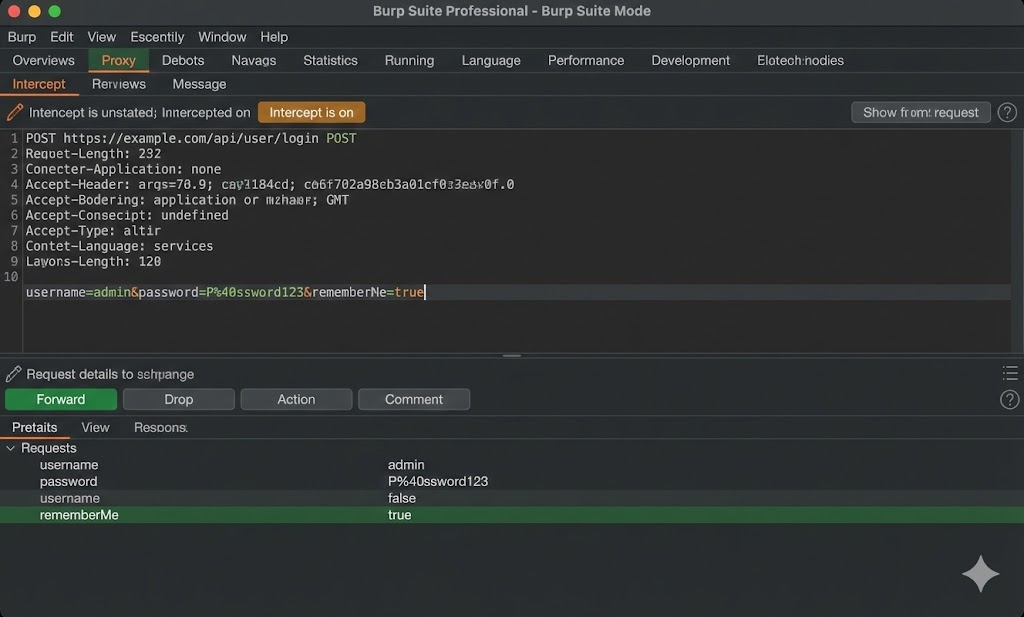1024x617 pixels.
Task: Click the pencil icon next to Request details
Action: click(x=13, y=372)
